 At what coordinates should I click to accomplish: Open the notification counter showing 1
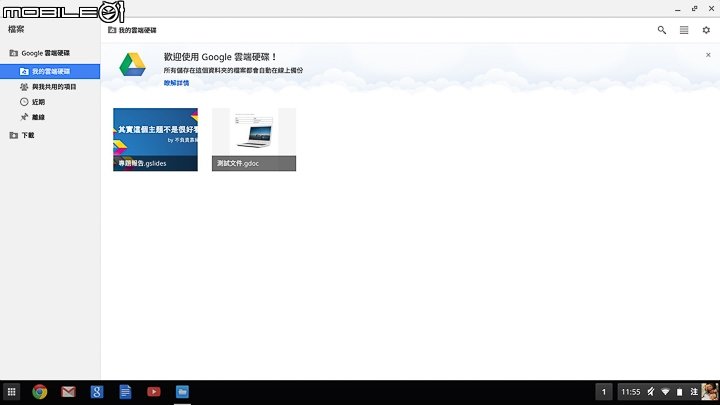coord(604,392)
